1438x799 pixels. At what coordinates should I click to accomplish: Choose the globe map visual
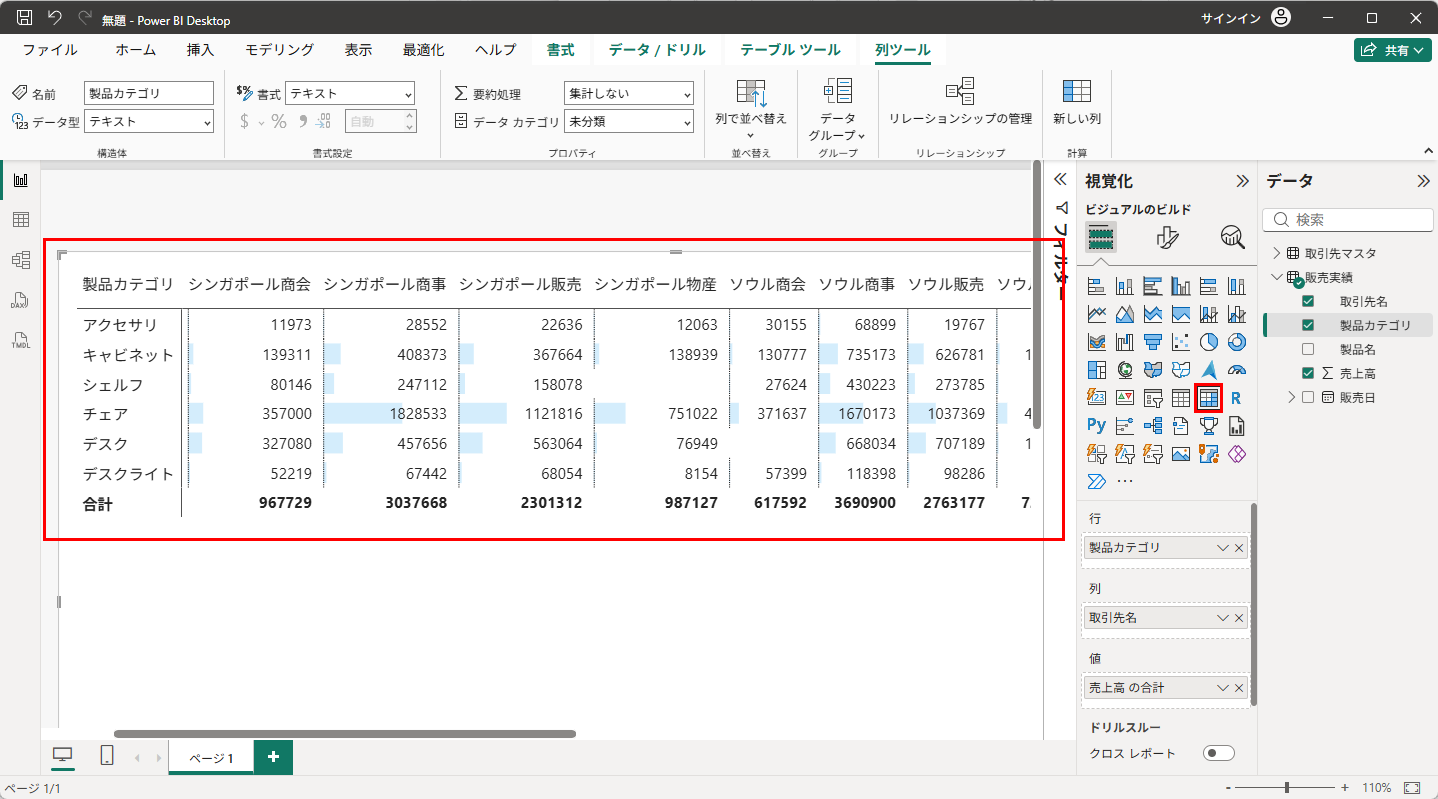tap(1125, 370)
